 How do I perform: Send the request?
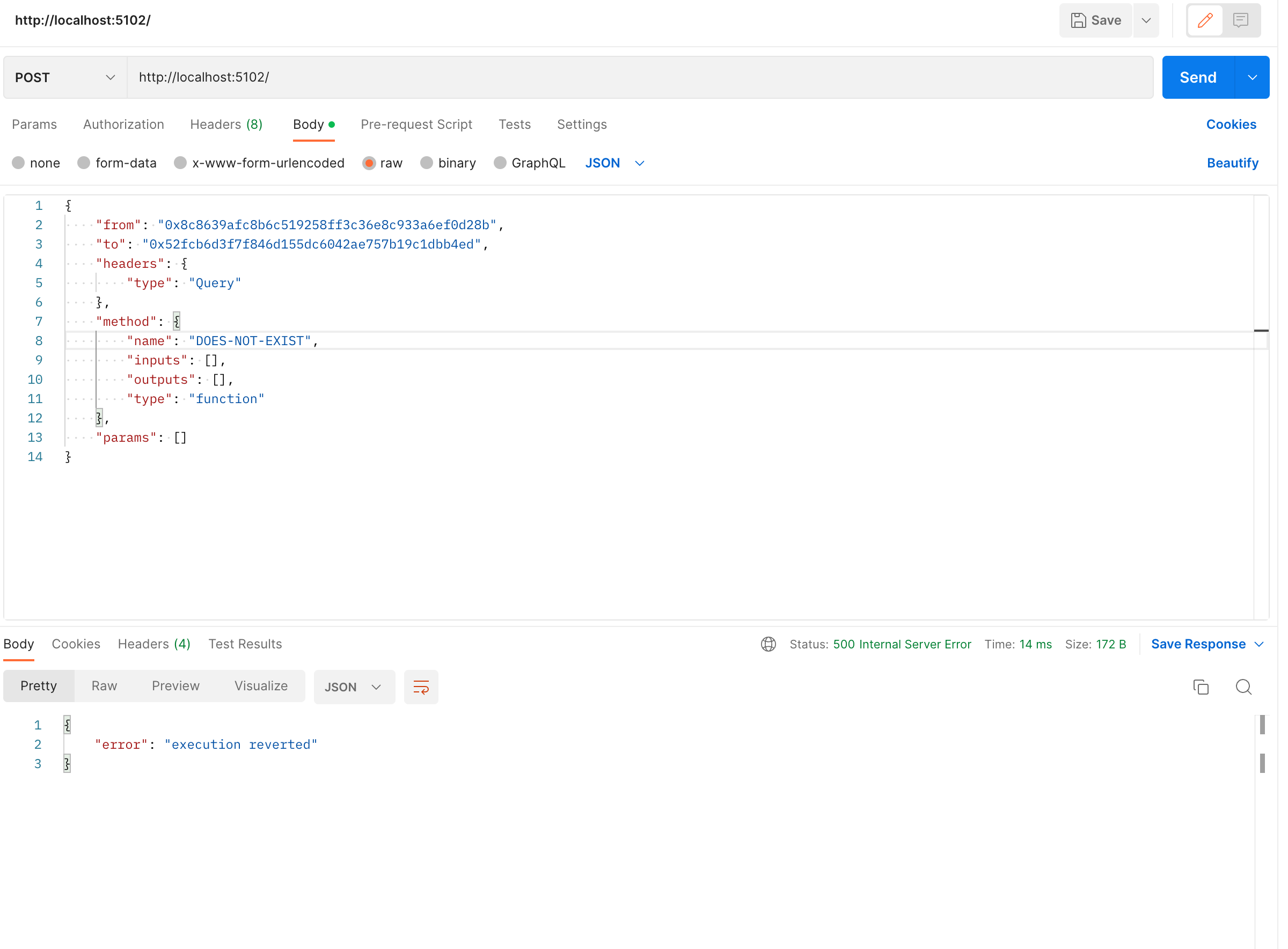coord(1198,77)
